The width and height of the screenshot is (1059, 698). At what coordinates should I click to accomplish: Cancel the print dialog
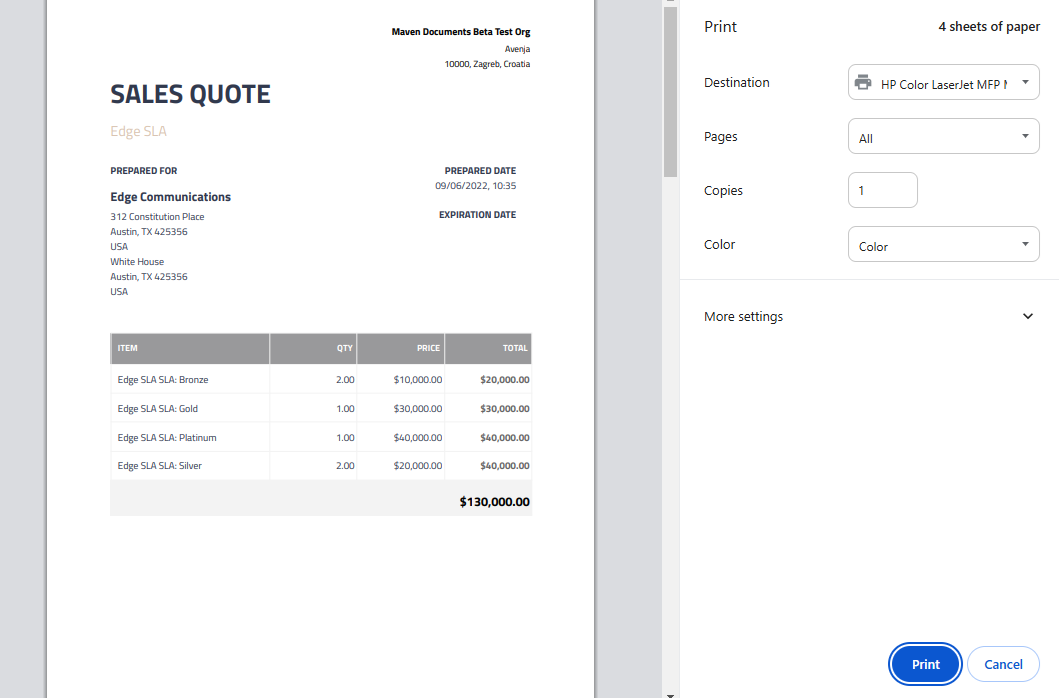1003,664
